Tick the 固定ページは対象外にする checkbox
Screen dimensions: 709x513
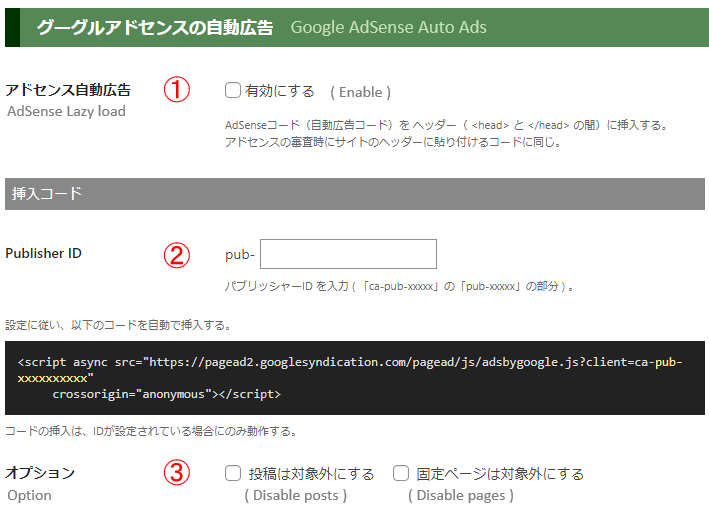(x=401, y=473)
